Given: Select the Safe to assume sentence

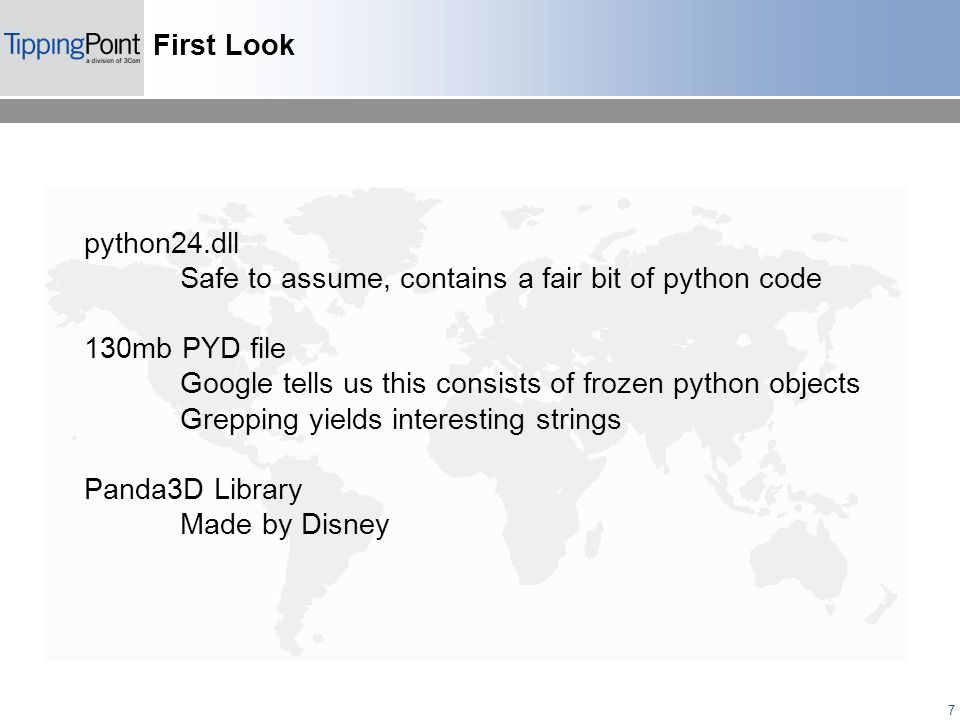Looking at the screenshot, I should [x=500, y=279].
